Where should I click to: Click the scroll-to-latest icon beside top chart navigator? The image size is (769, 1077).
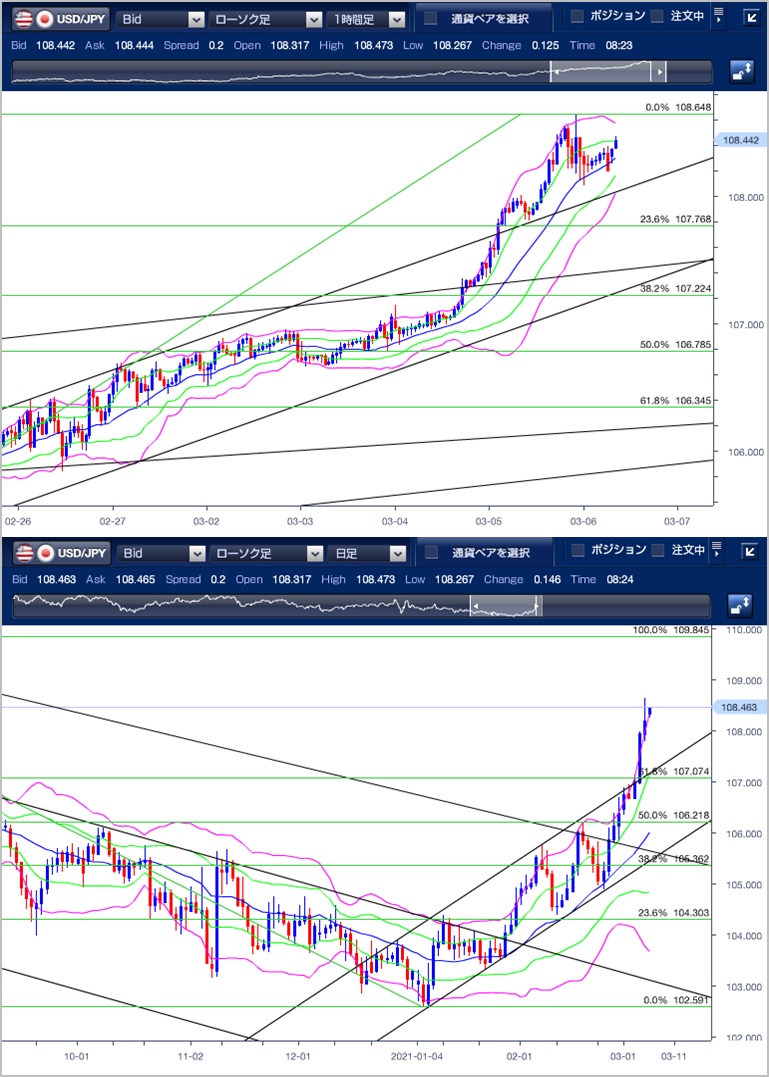click(x=741, y=71)
